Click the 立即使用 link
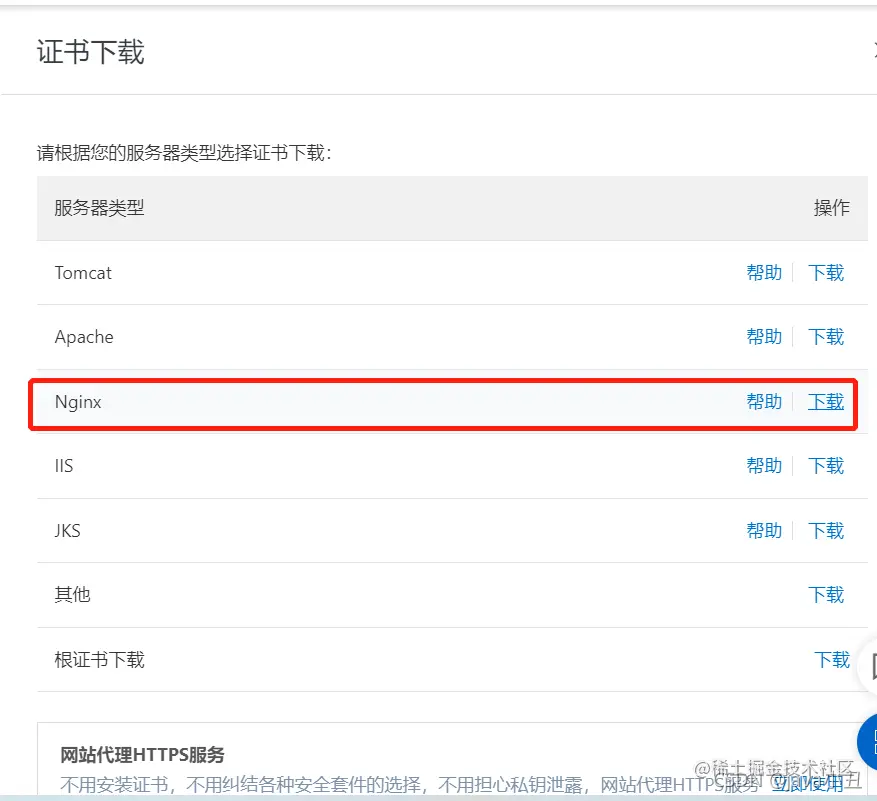877x801 pixels. (808, 783)
